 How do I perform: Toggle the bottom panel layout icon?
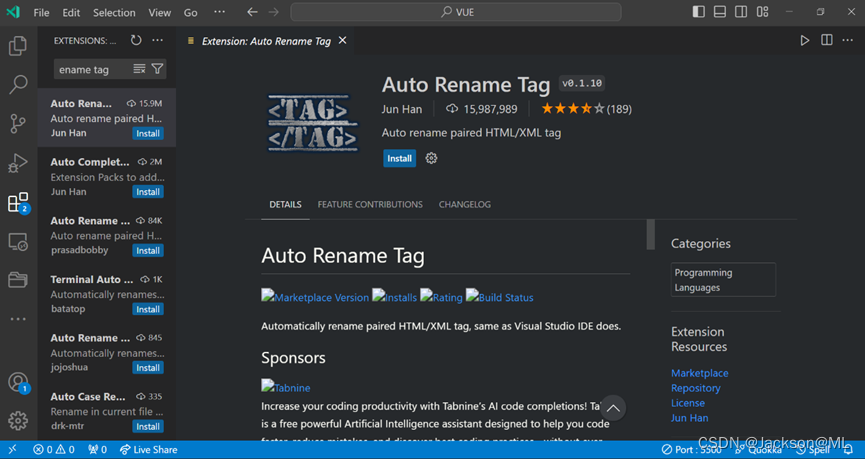click(720, 12)
